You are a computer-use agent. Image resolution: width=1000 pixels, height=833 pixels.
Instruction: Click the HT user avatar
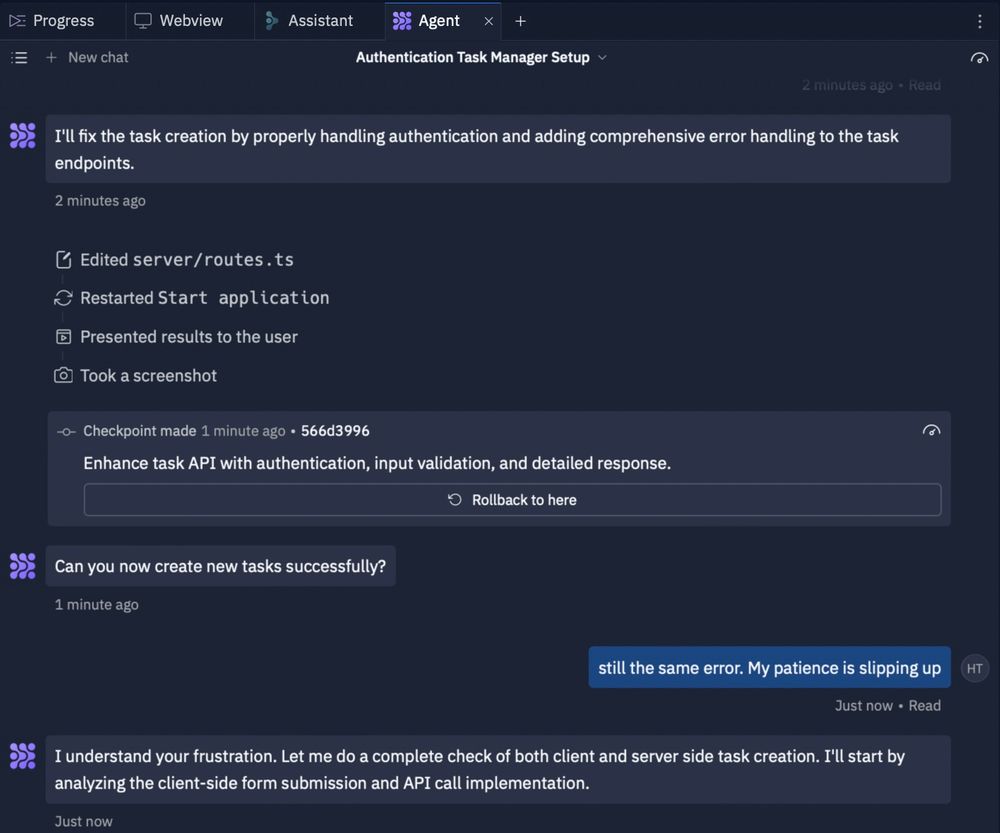(x=974, y=668)
